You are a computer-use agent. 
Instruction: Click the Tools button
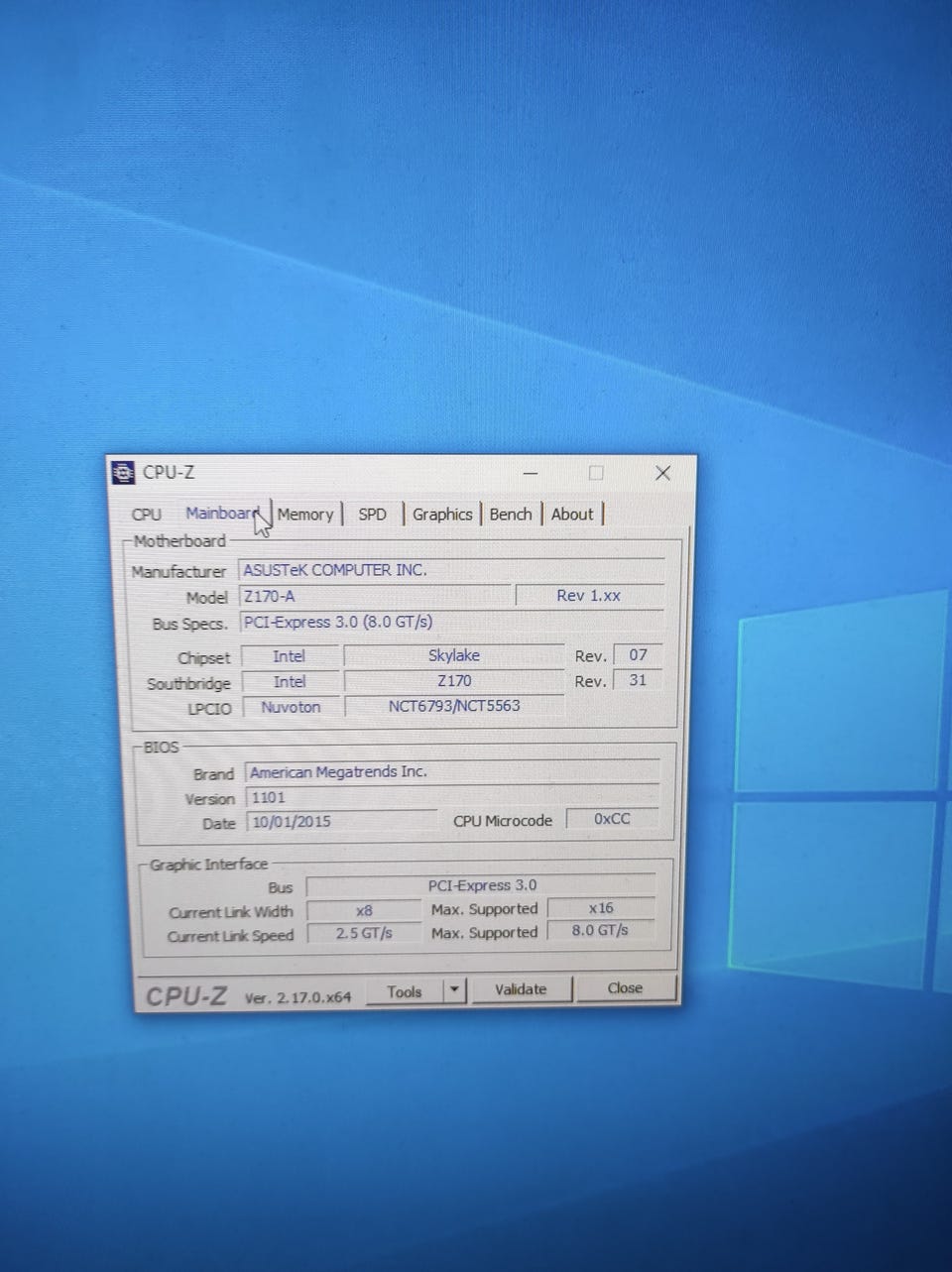[x=404, y=991]
